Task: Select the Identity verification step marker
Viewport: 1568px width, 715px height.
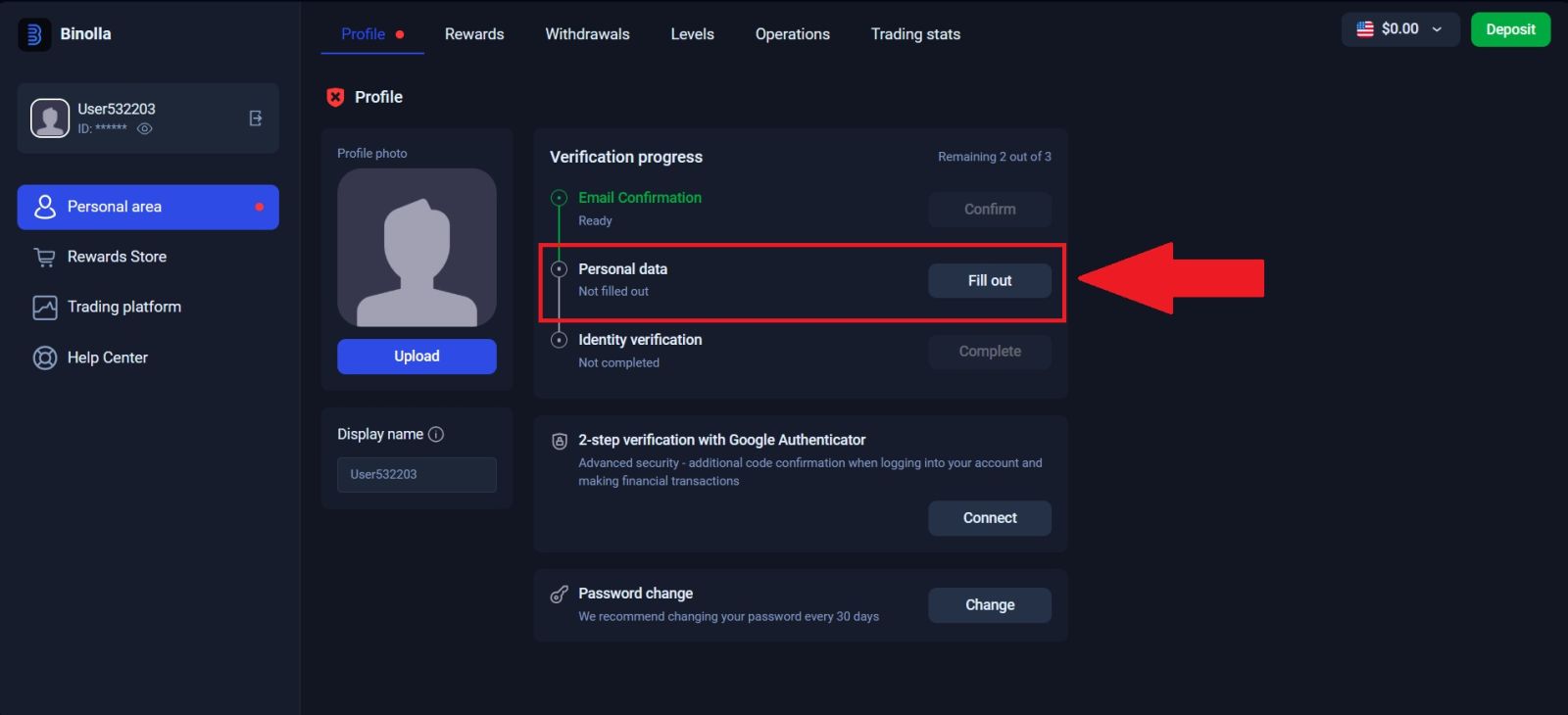Action: click(x=560, y=339)
